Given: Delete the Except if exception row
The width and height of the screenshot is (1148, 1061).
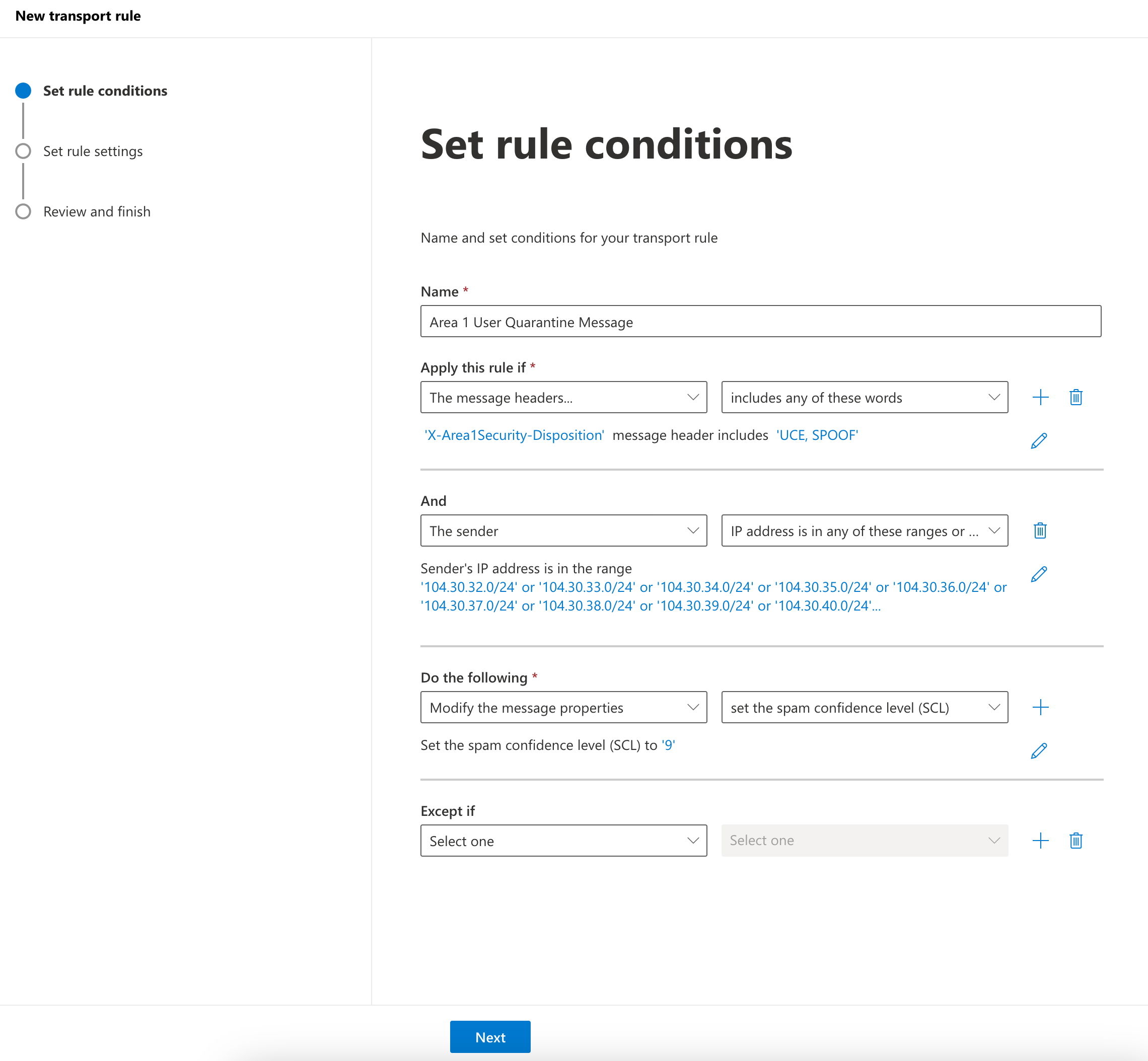Looking at the screenshot, I should (1076, 840).
